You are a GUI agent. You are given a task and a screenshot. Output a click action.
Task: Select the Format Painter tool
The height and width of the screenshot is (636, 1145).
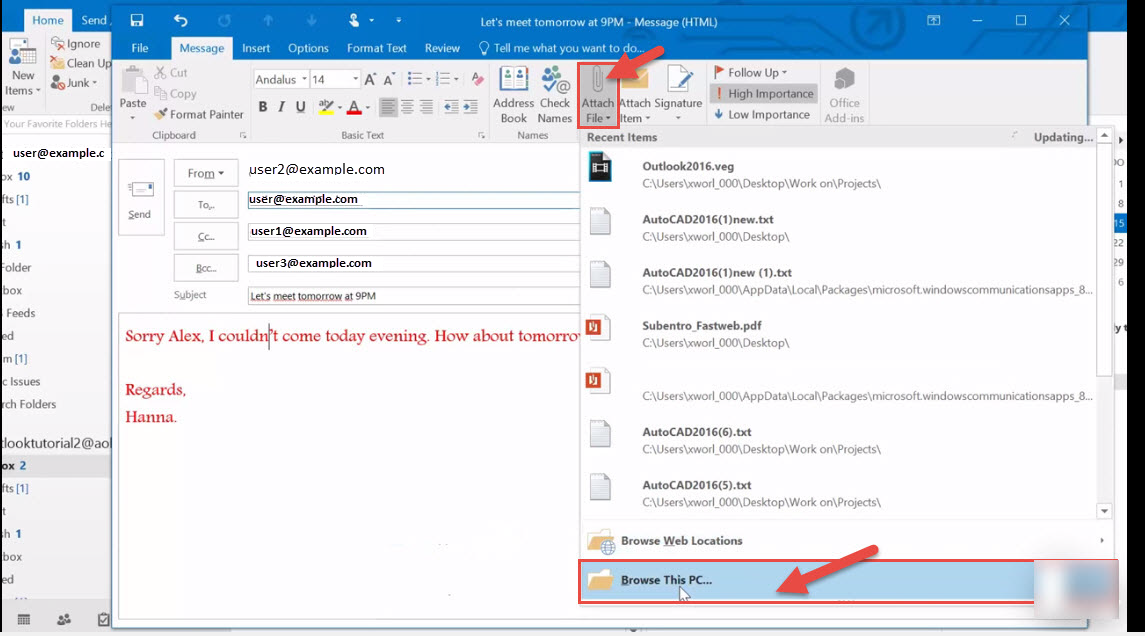click(198, 115)
